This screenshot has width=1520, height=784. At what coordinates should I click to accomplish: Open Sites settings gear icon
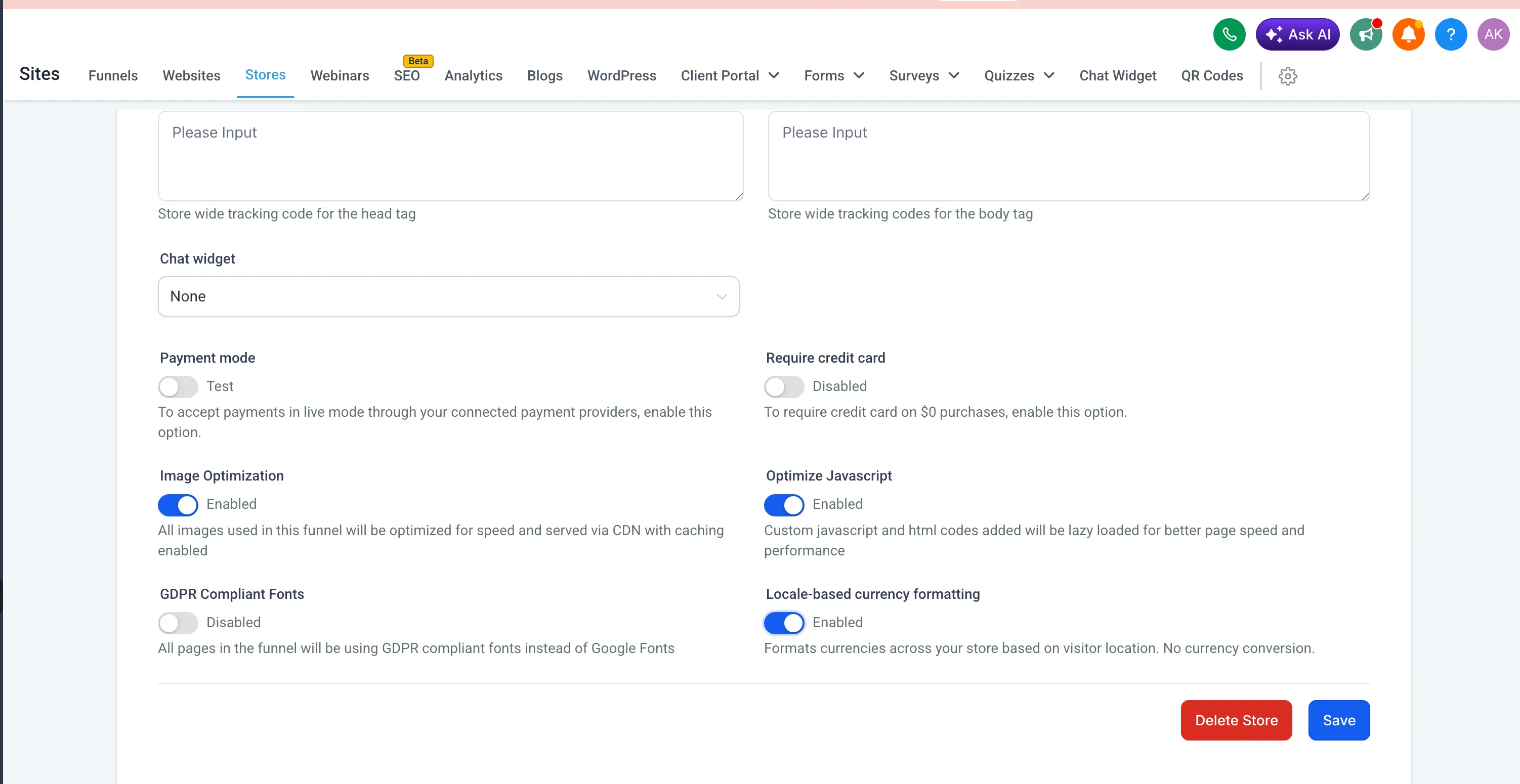[x=1288, y=76]
